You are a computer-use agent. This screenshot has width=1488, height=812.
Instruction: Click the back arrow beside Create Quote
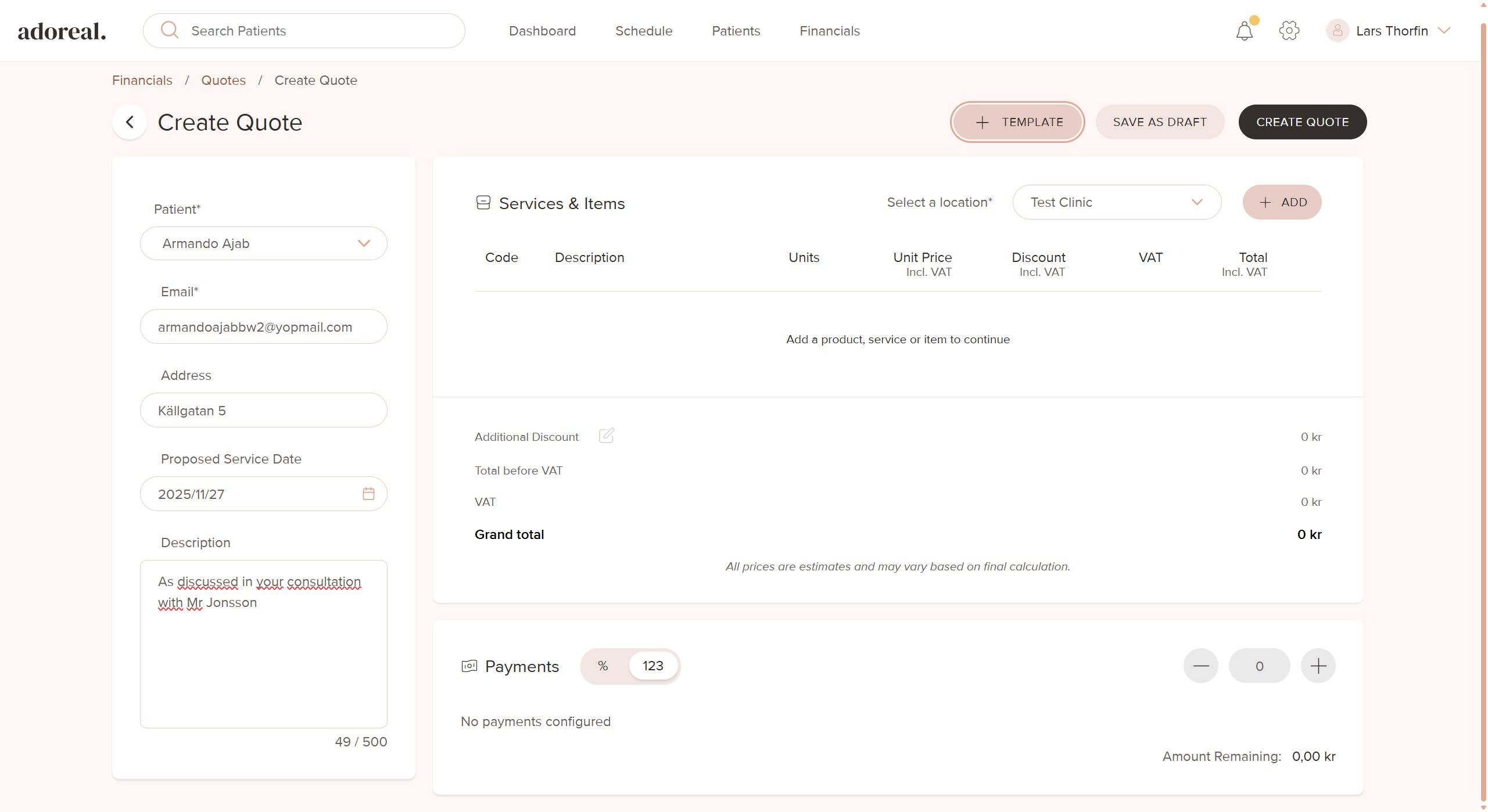130,122
